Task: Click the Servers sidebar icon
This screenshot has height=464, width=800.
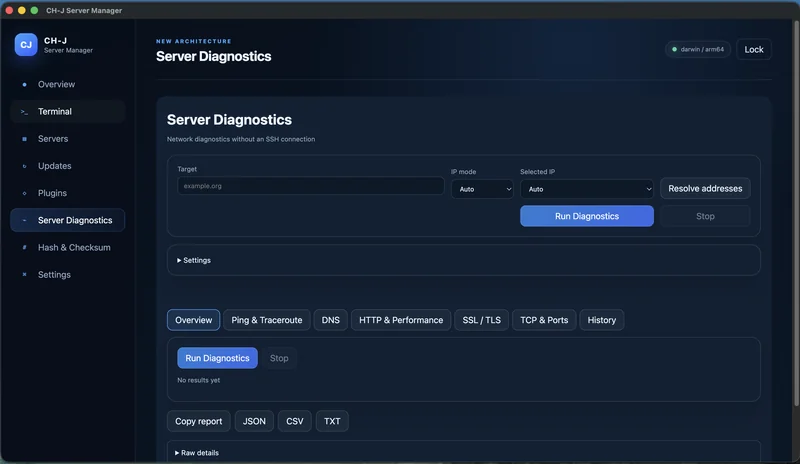Action: click(x=24, y=139)
